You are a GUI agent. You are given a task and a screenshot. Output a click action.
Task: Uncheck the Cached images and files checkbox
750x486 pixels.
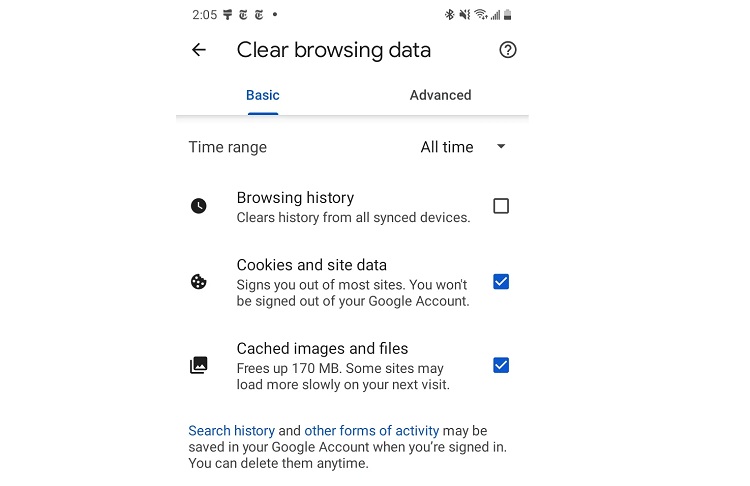point(501,365)
